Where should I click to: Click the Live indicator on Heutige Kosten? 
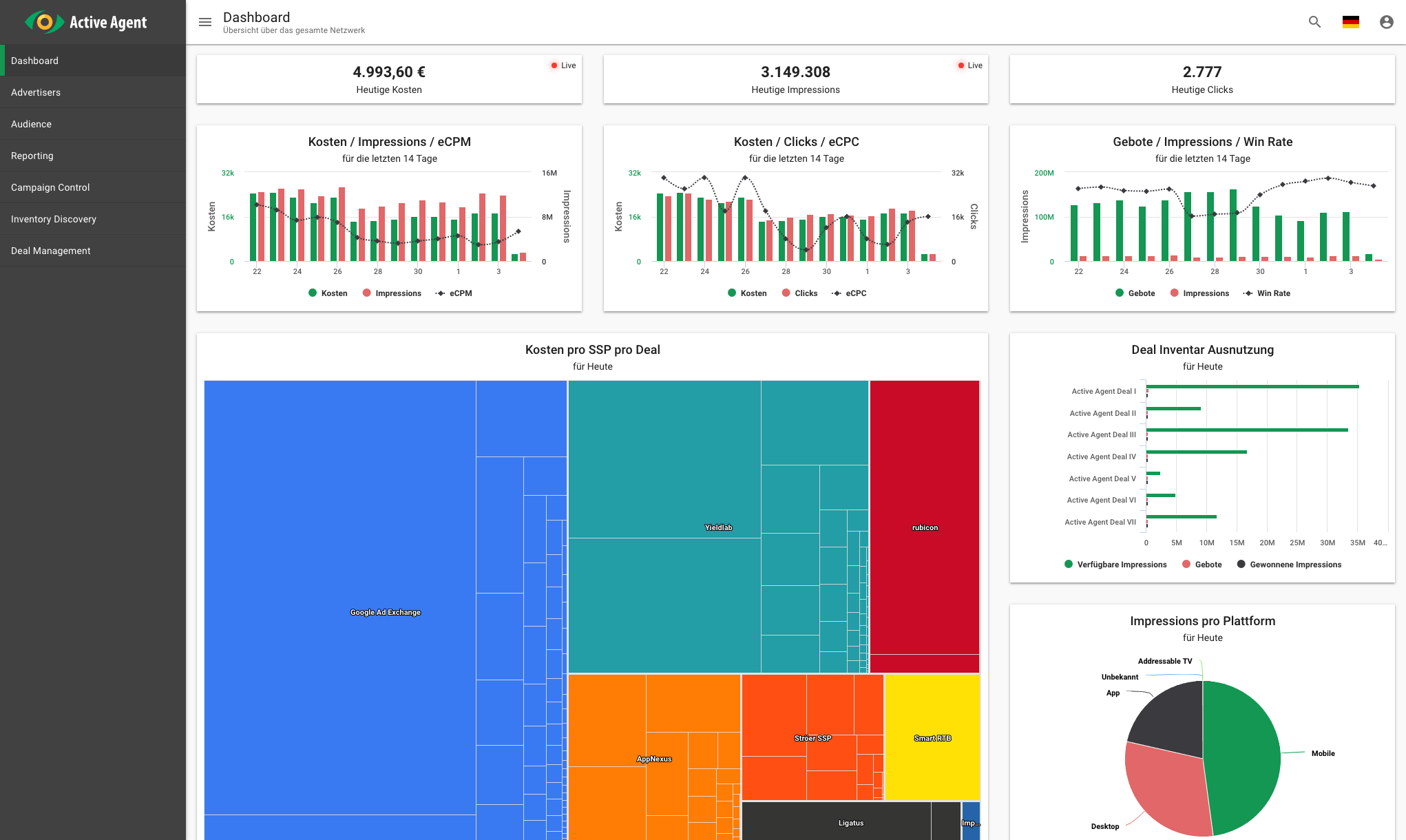coord(563,65)
